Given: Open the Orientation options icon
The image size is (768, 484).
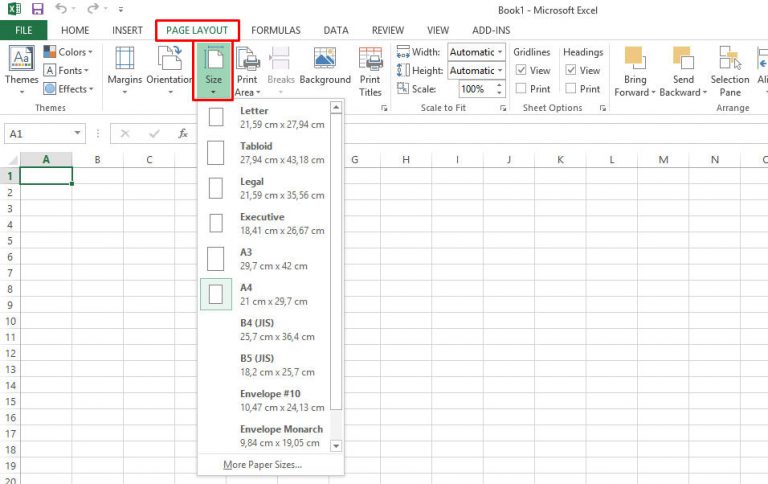Looking at the screenshot, I should point(169,60).
